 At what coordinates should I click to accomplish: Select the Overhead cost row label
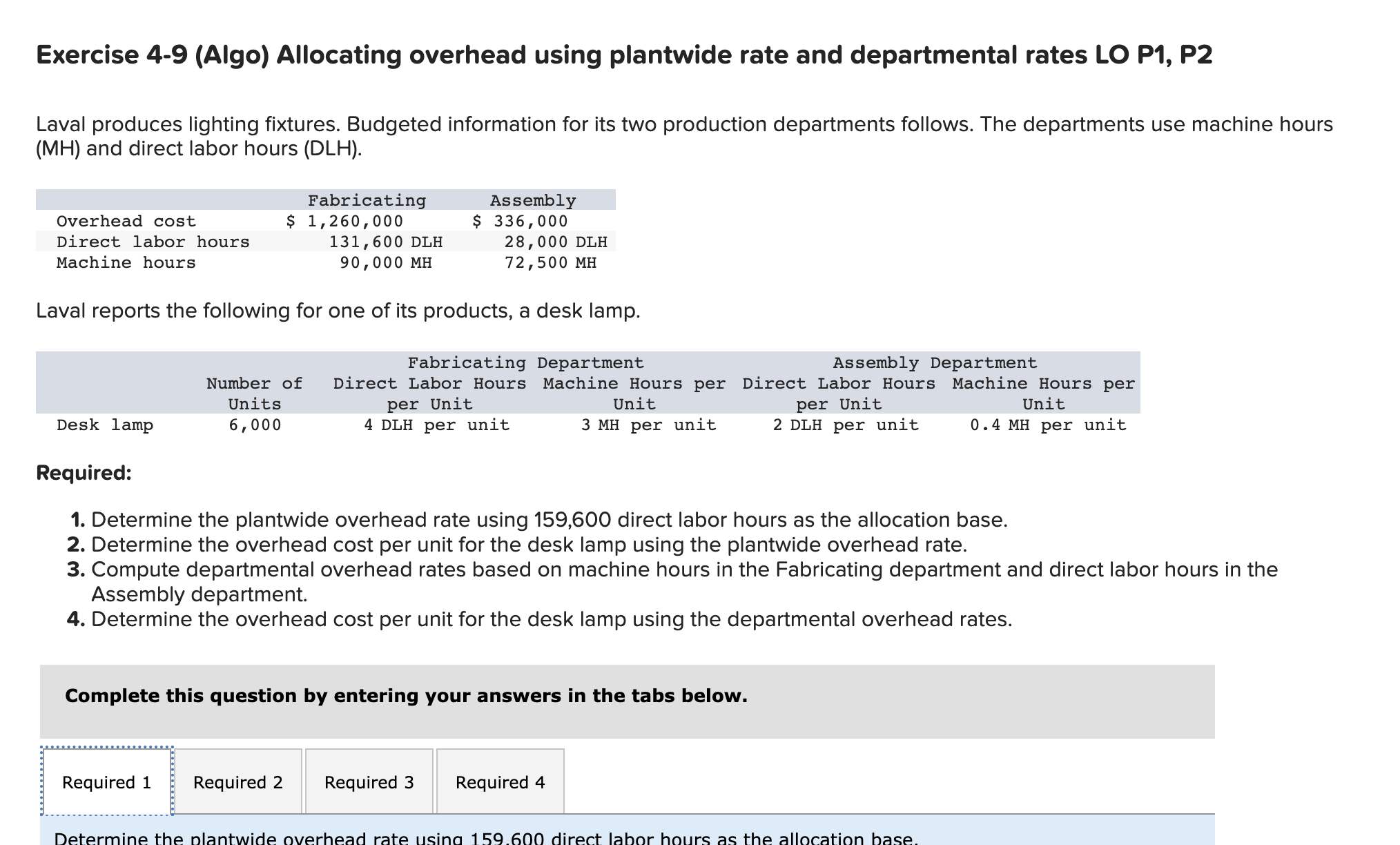126,221
